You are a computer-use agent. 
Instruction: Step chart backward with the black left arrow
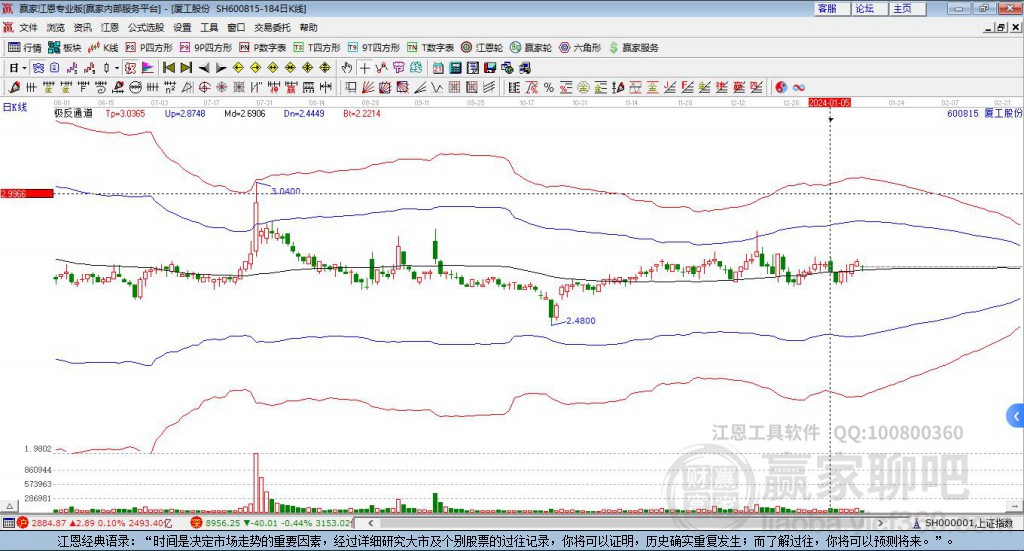[204, 68]
